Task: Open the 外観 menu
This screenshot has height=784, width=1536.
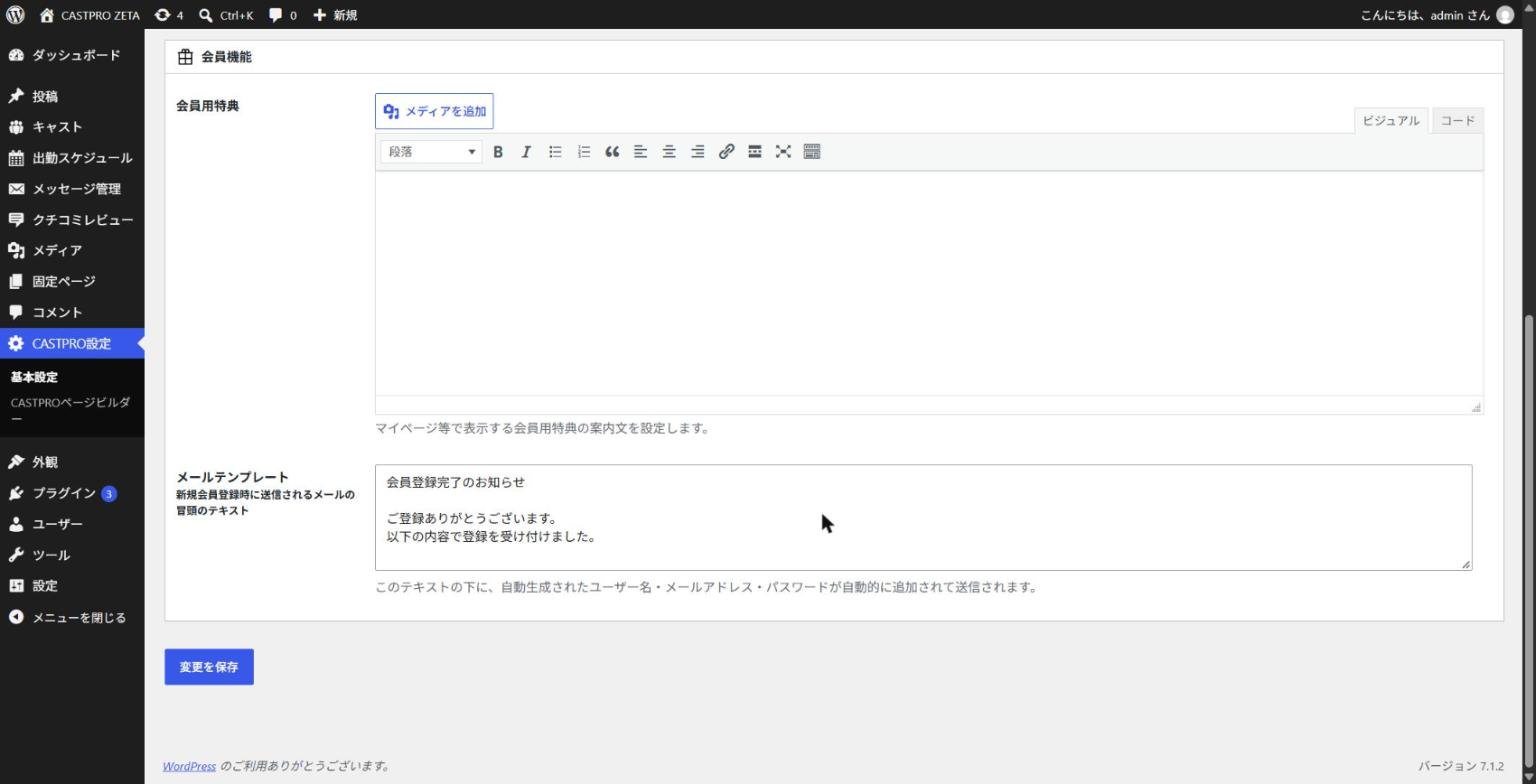Action: (x=72, y=462)
